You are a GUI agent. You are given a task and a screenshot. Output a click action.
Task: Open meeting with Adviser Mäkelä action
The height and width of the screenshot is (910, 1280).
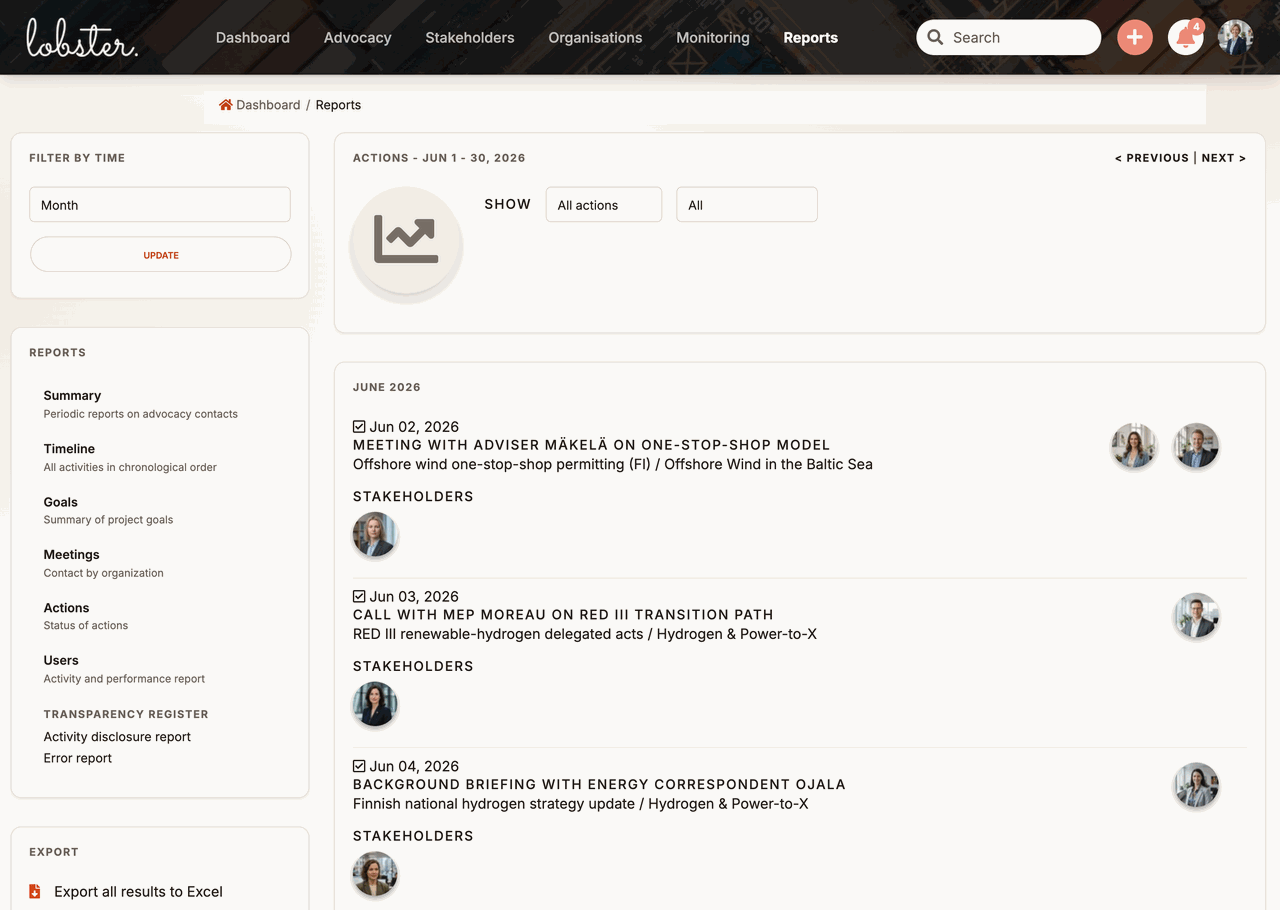coord(591,445)
